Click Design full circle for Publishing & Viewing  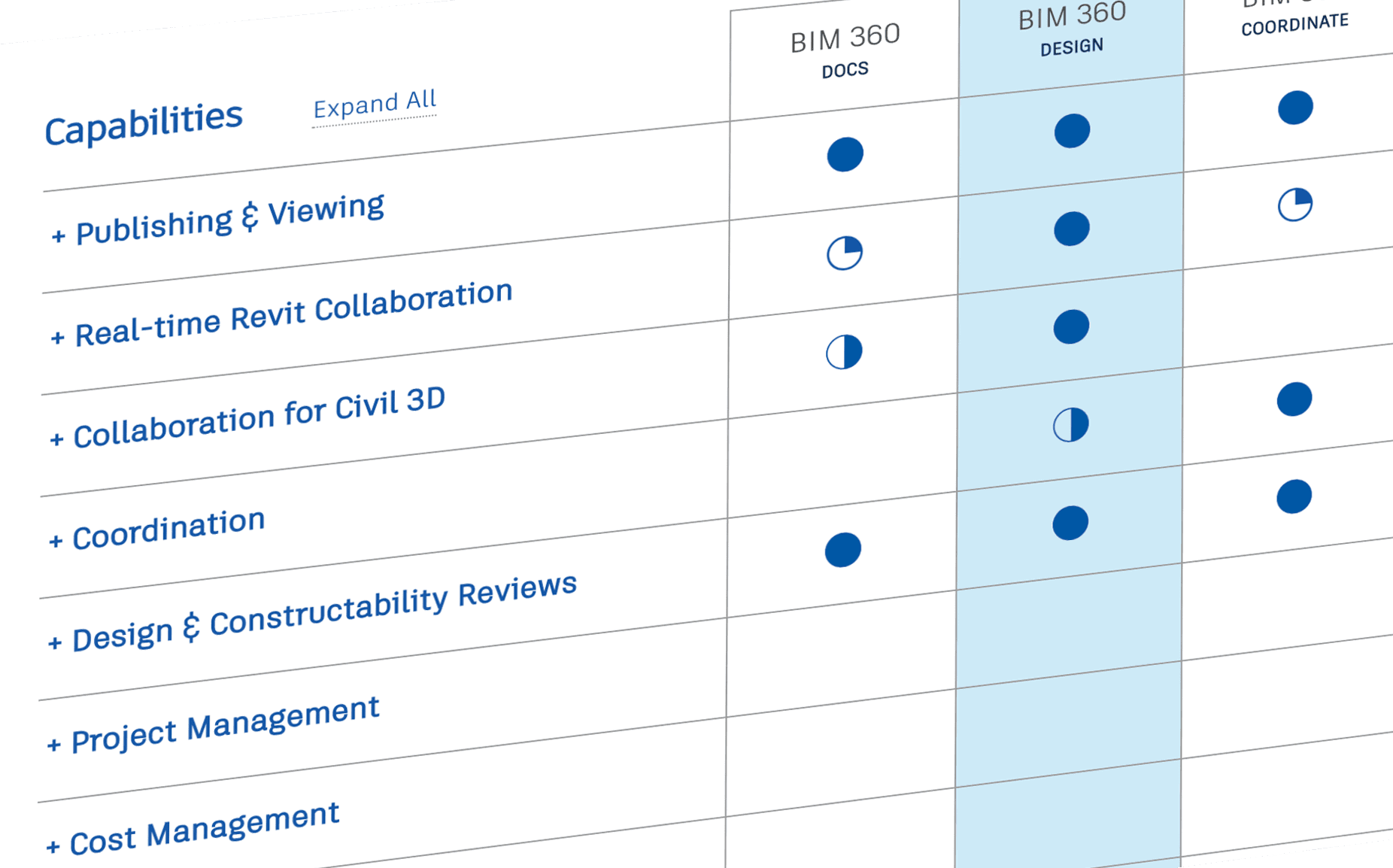[x=1072, y=131]
